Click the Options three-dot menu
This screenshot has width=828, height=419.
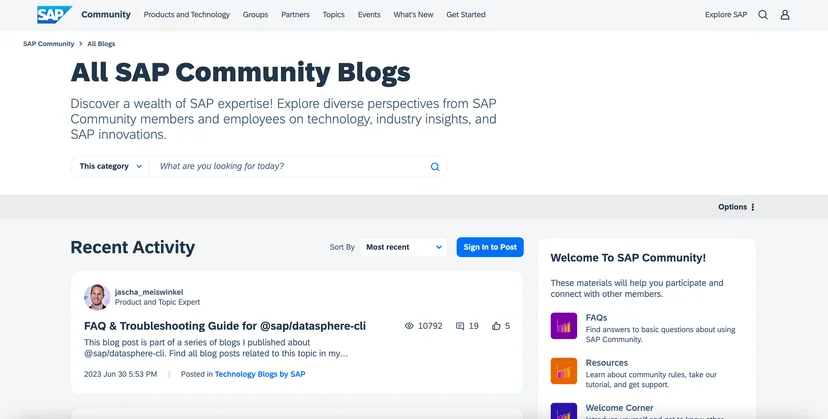(752, 207)
